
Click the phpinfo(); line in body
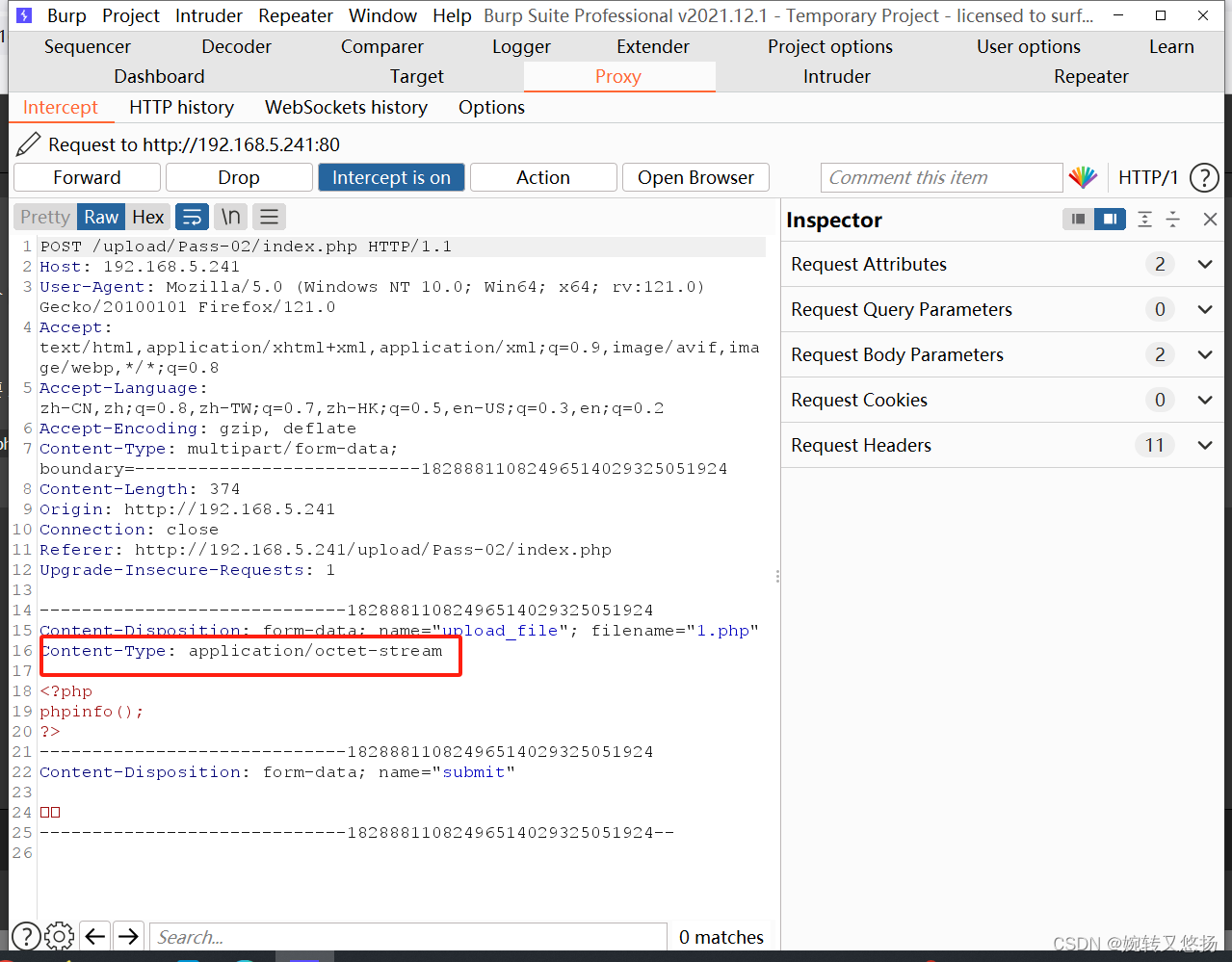[92, 712]
